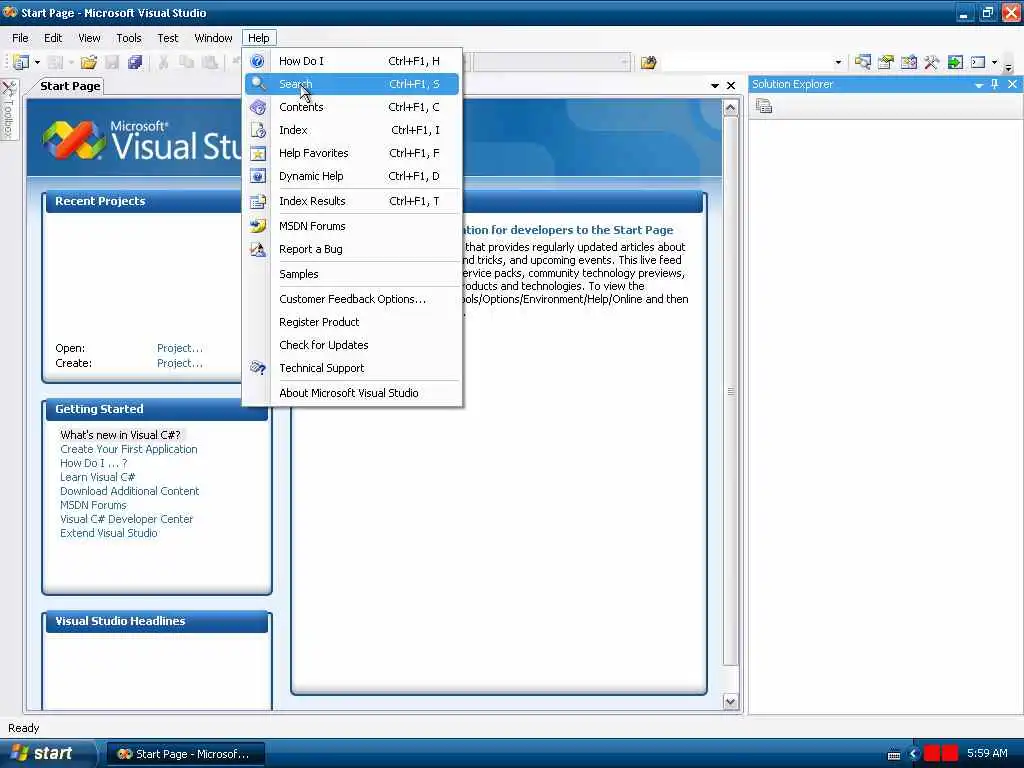Open the toolbar options overflow arrow

coord(1009,67)
